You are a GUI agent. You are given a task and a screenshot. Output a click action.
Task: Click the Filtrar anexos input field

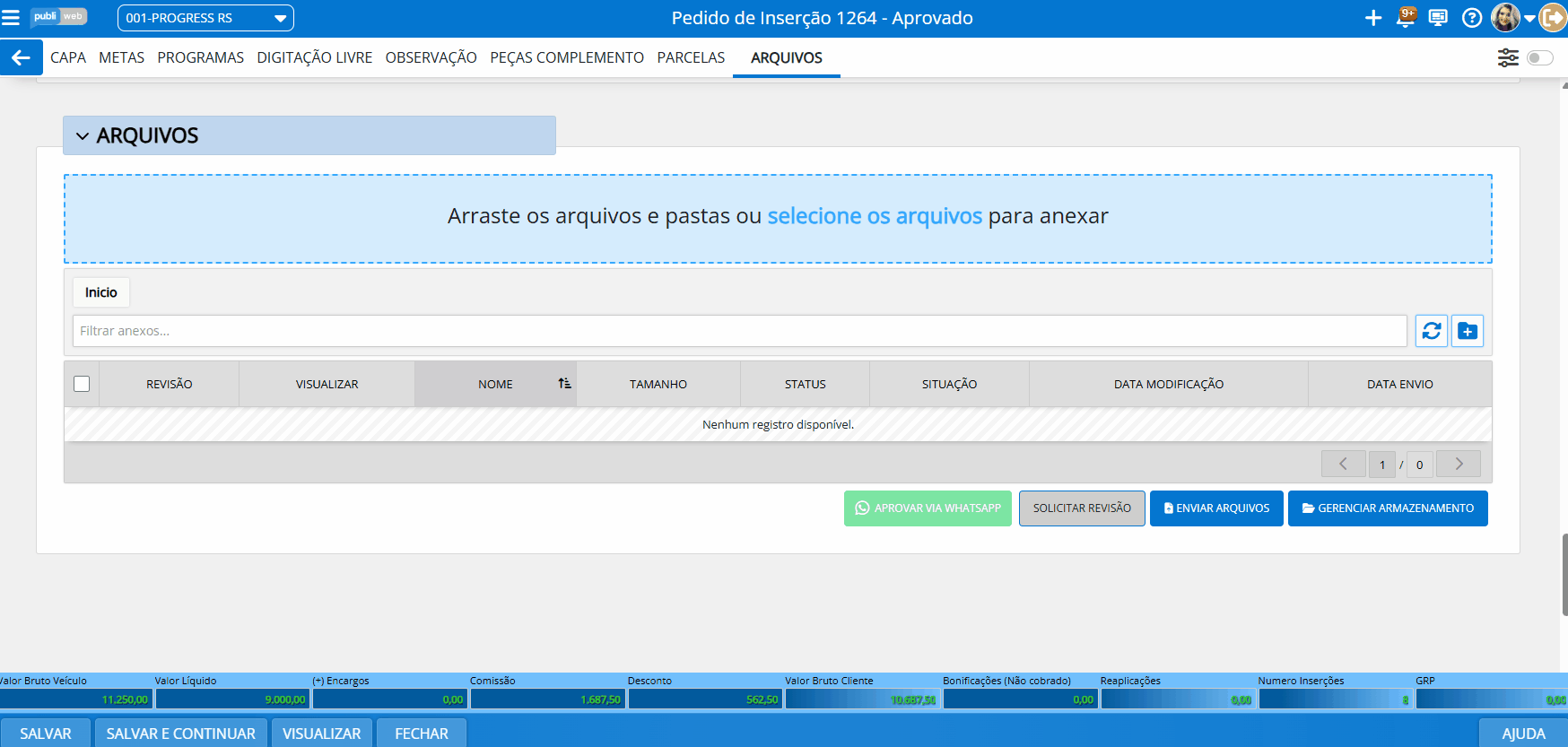click(739, 331)
